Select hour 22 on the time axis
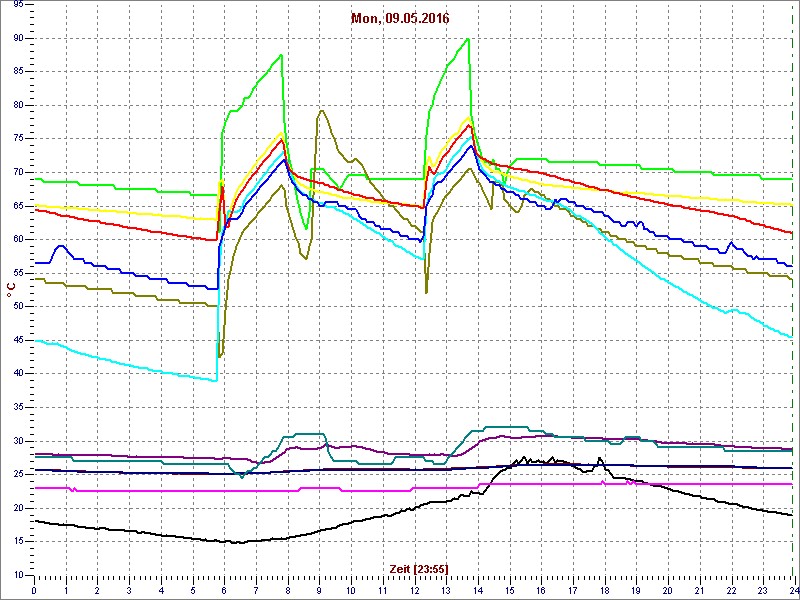The width and height of the screenshot is (800, 600). (732, 591)
